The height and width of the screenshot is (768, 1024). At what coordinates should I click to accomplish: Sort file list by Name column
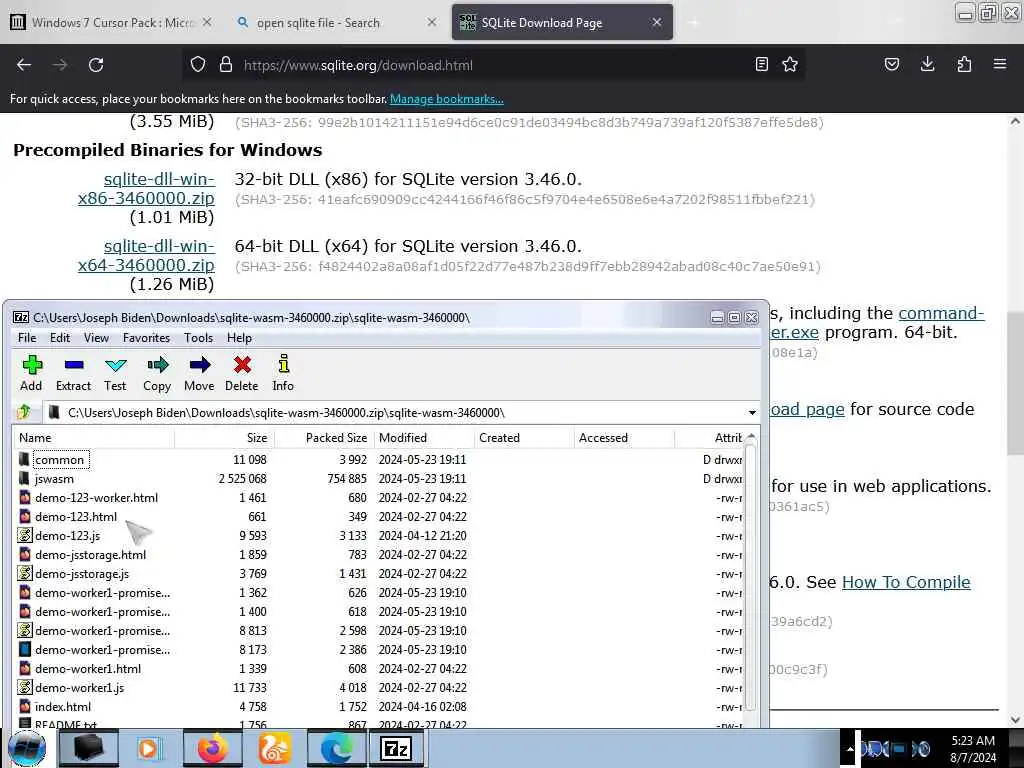[x=93, y=438]
